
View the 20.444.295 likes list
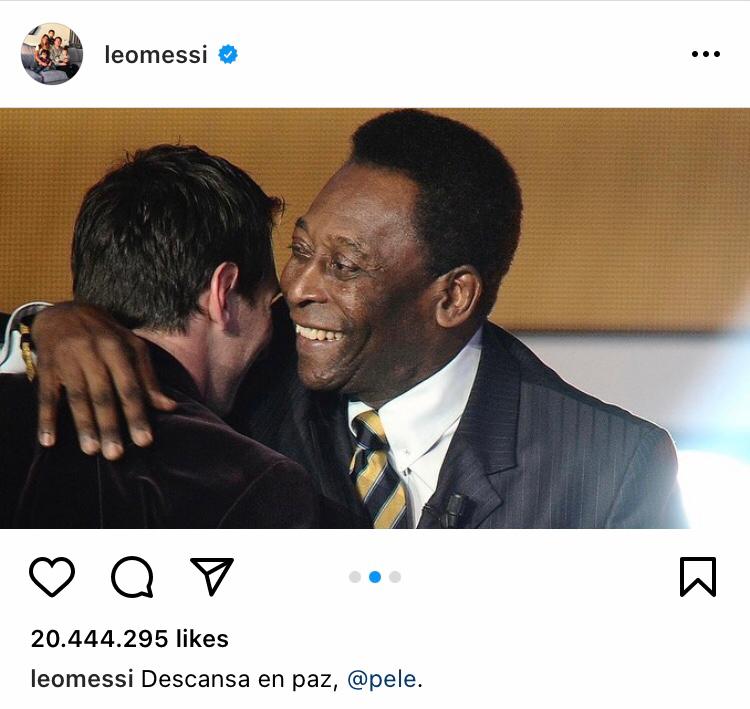point(130,639)
